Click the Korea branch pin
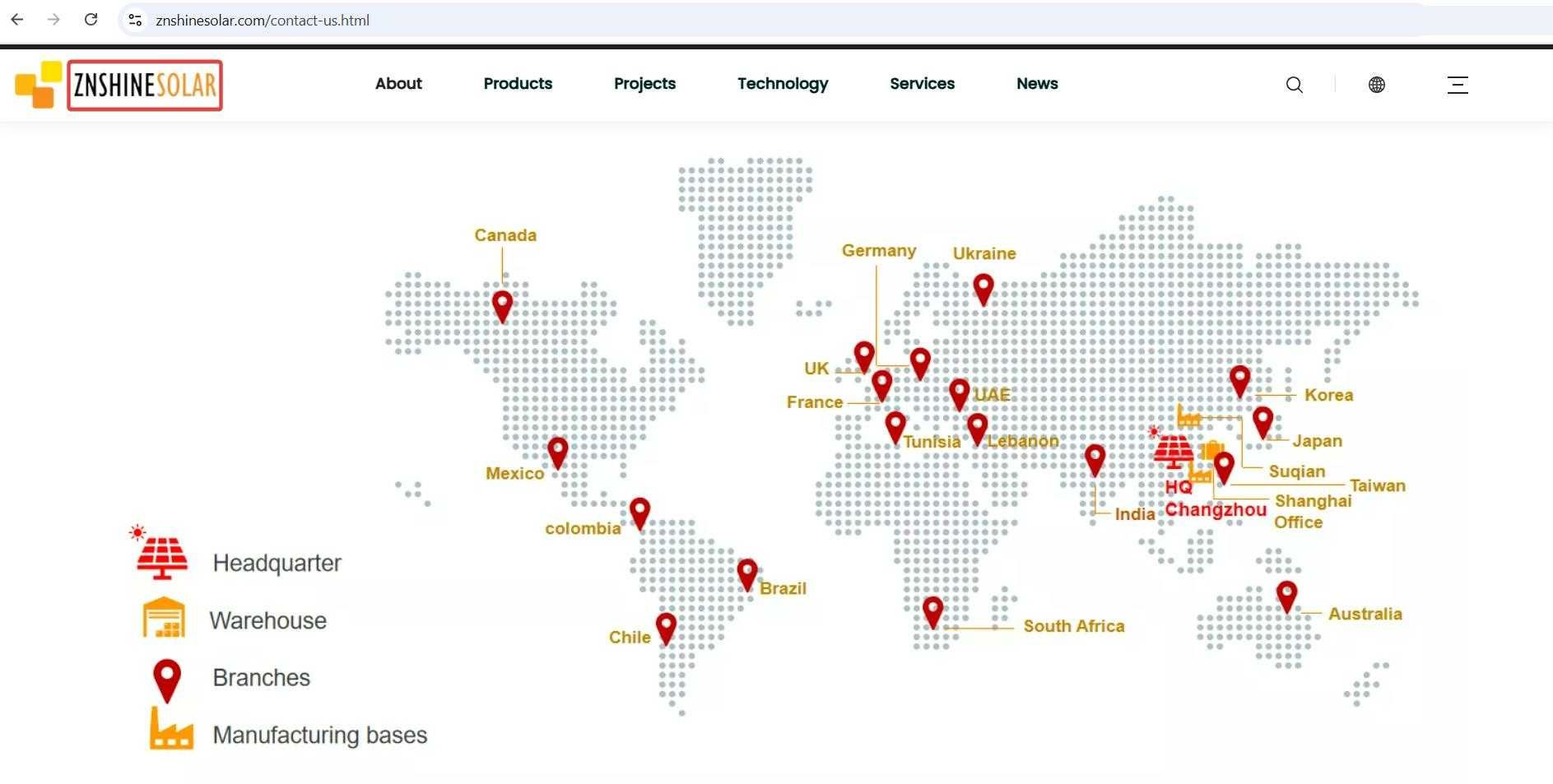The height and width of the screenshot is (784, 1553). (x=1240, y=381)
